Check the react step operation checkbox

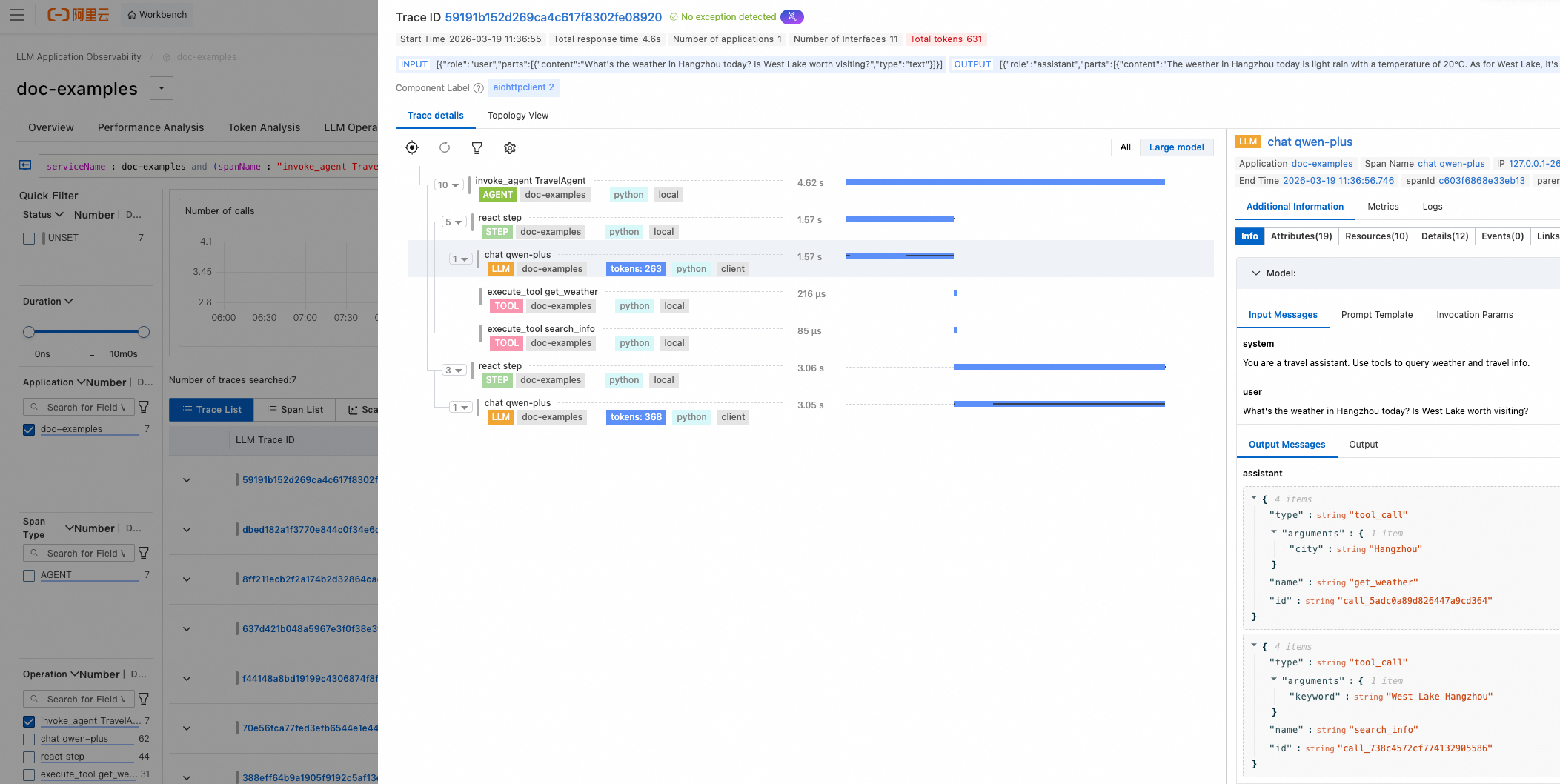29,757
